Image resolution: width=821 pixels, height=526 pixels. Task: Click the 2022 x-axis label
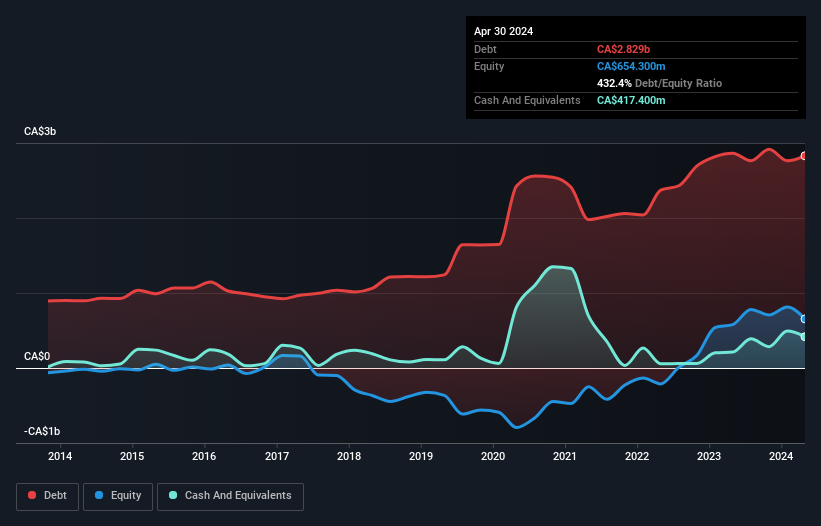click(637, 456)
